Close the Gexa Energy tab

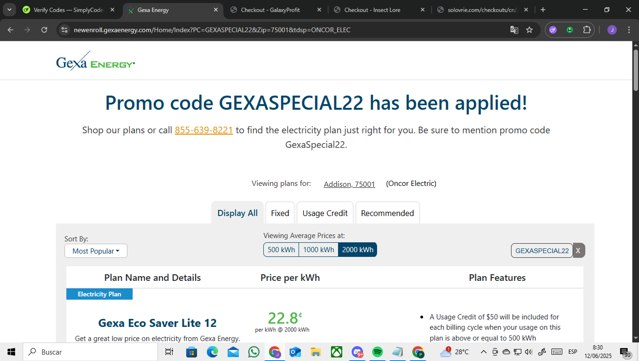pyautogui.click(x=216, y=10)
